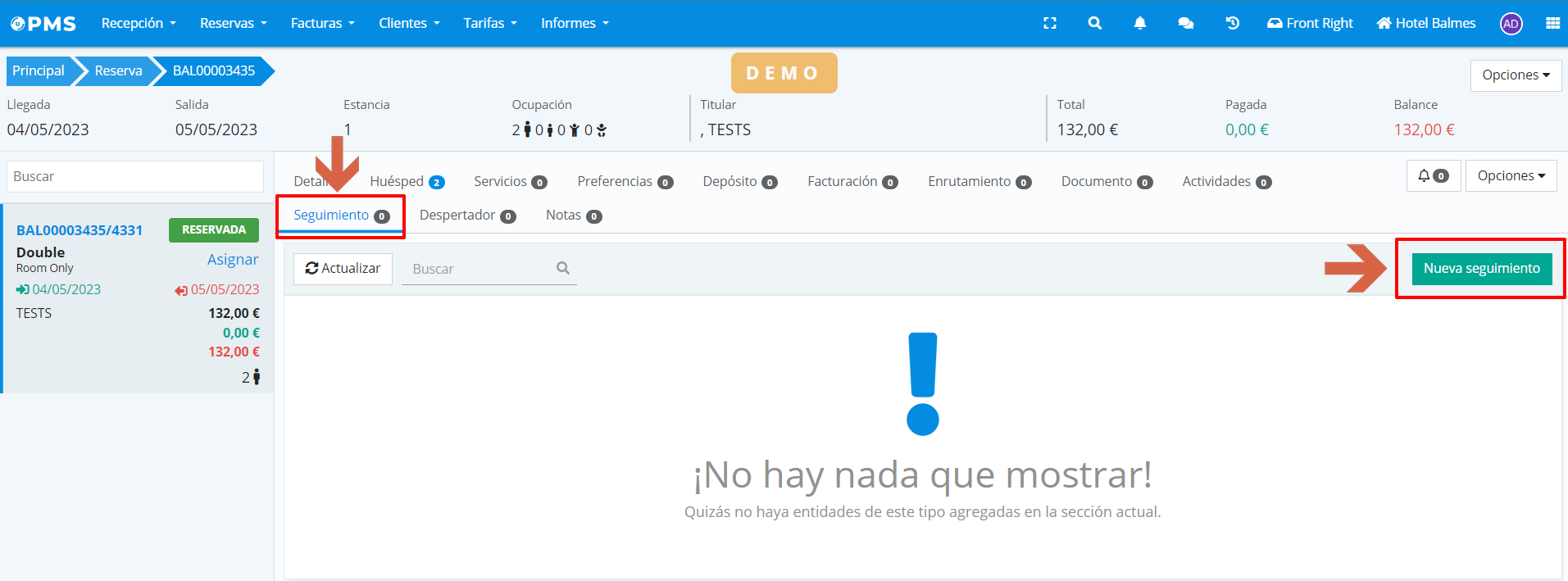Click the sidebar Buscar input field
1568x581 pixels.
coord(135,176)
